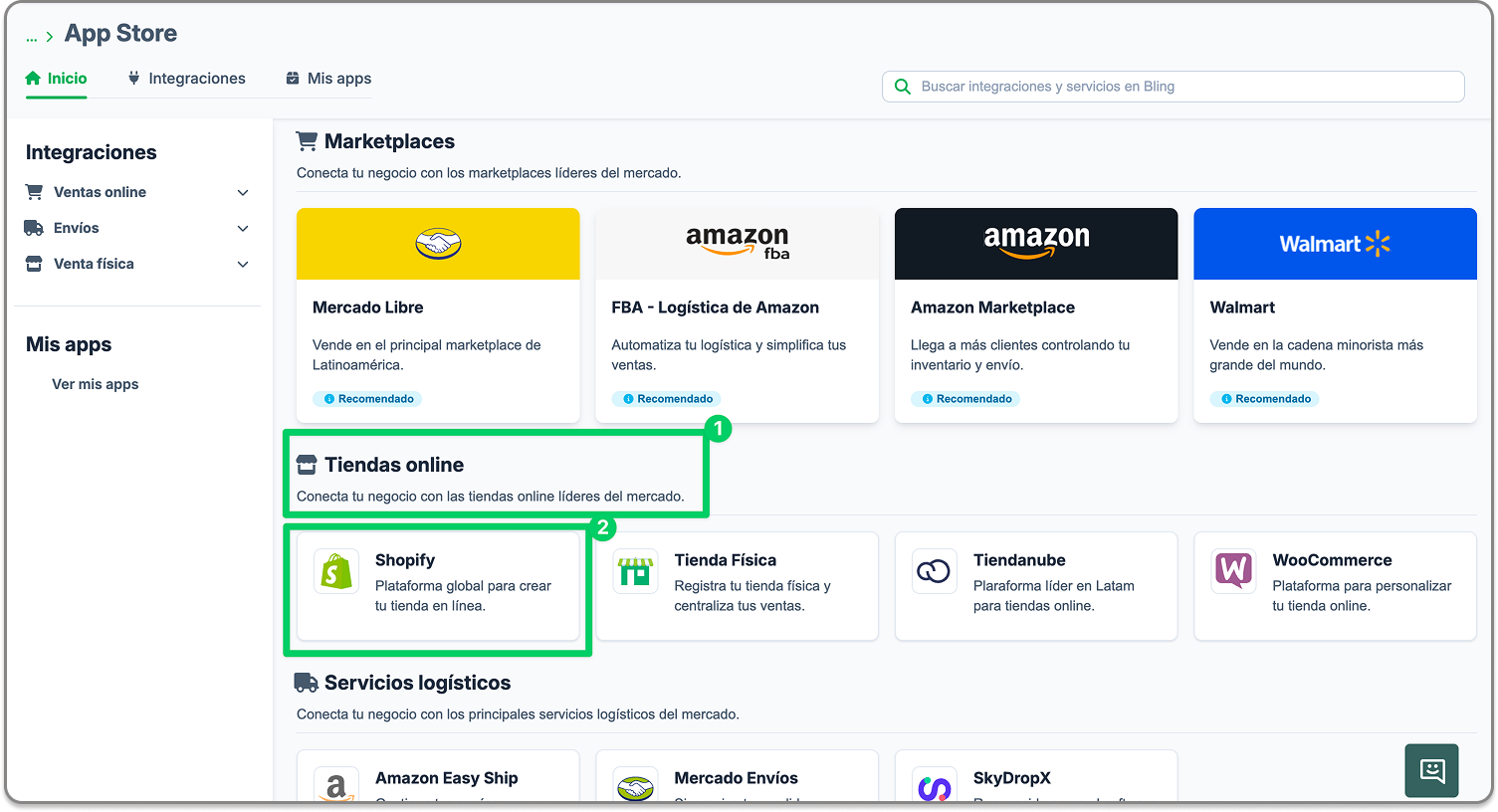Click the Envíos truck icon
The height and width of the screenshot is (812, 1498).
(34, 228)
